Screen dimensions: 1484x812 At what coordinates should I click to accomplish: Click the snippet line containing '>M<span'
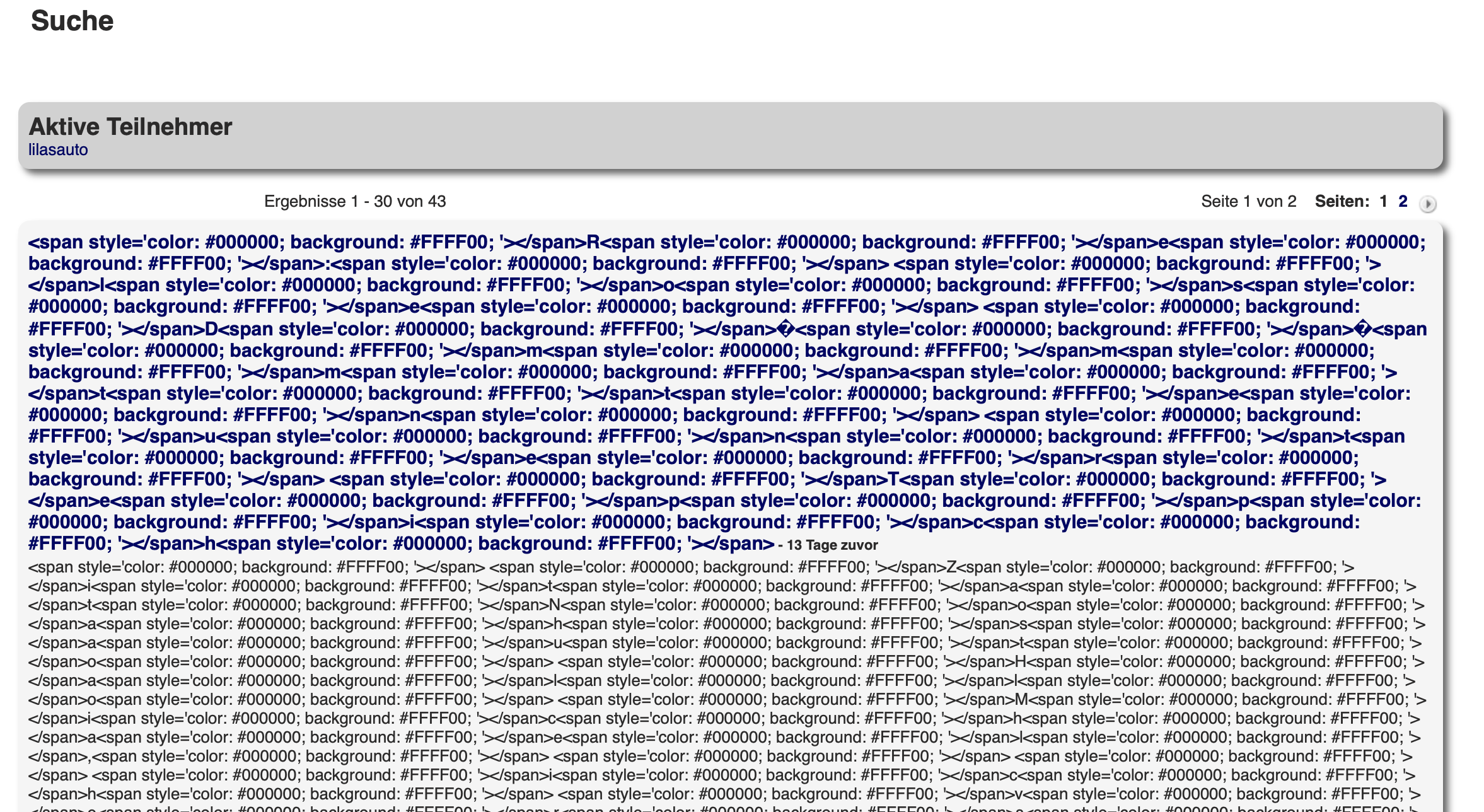point(1021,700)
